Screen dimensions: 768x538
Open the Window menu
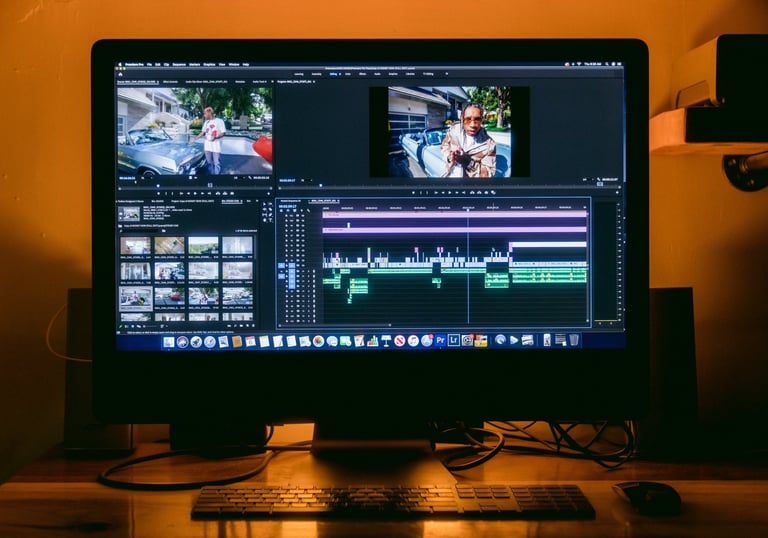(234, 65)
